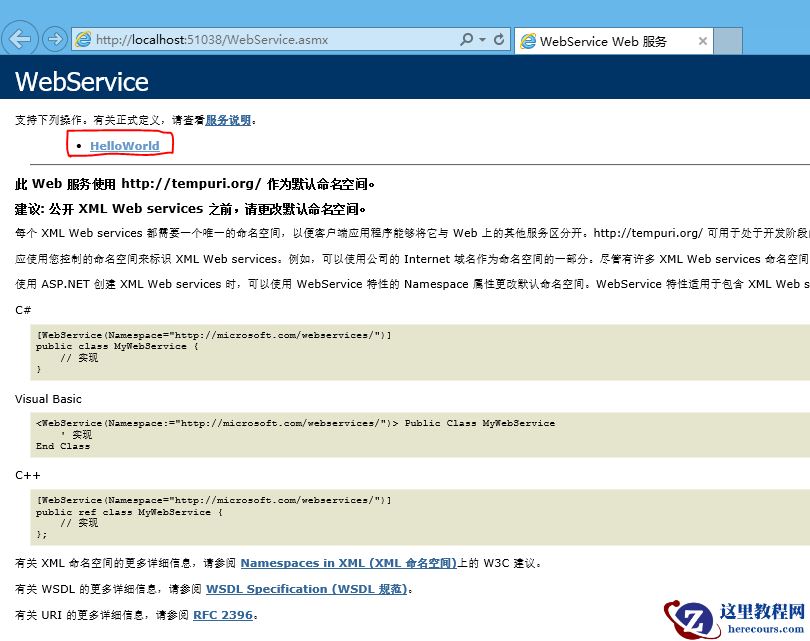The height and width of the screenshot is (641, 810).
Task: Click the C# label above code sample
Action: [23, 310]
